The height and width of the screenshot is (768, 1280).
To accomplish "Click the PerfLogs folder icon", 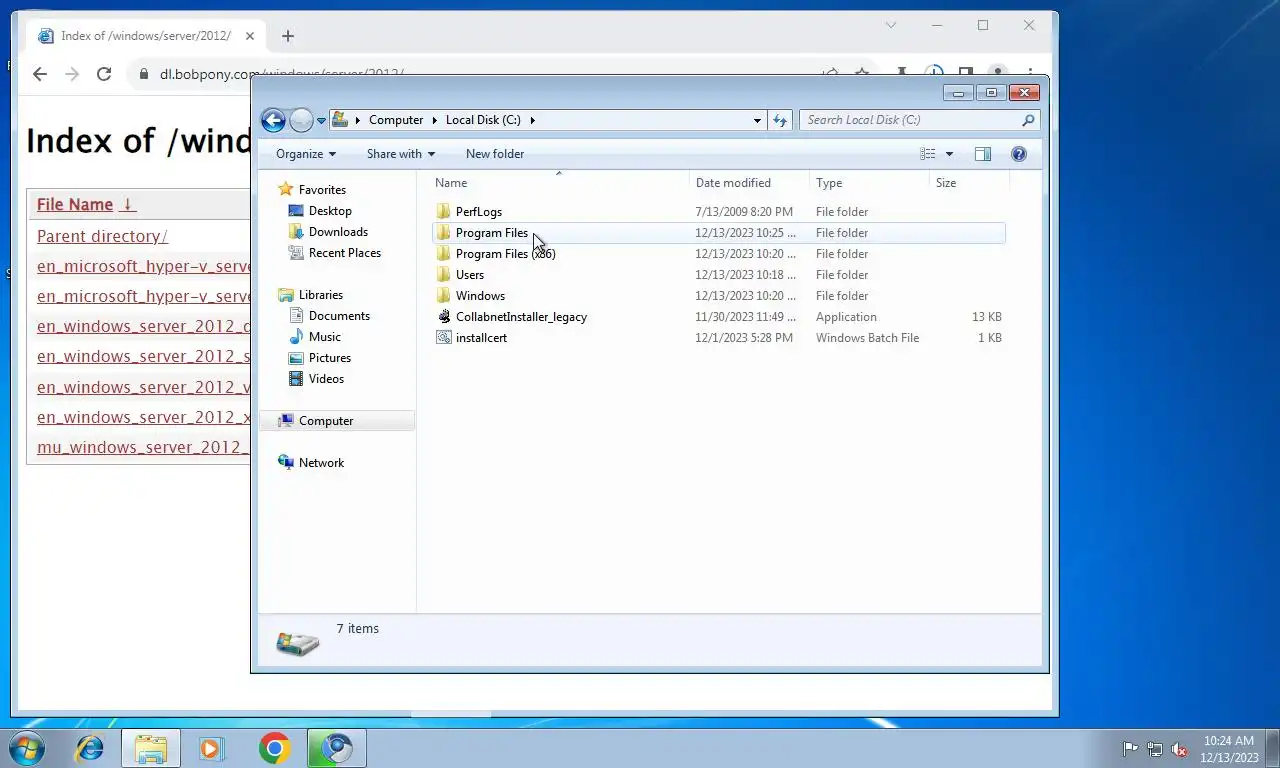I will [444, 212].
